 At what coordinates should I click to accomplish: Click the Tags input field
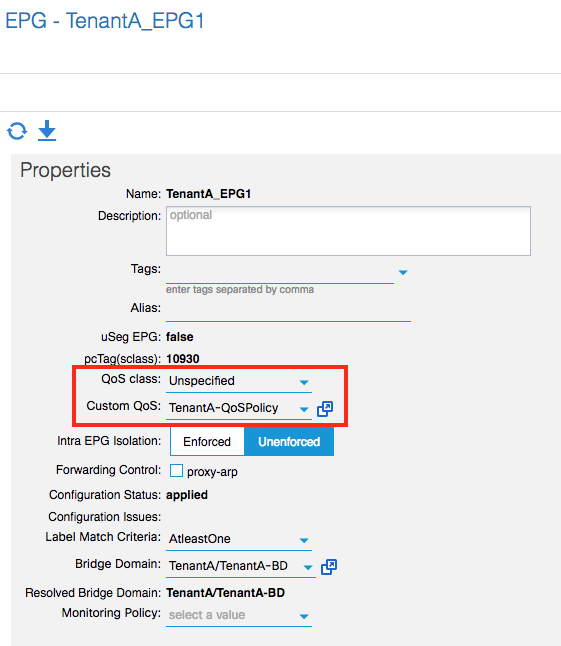(280, 272)
